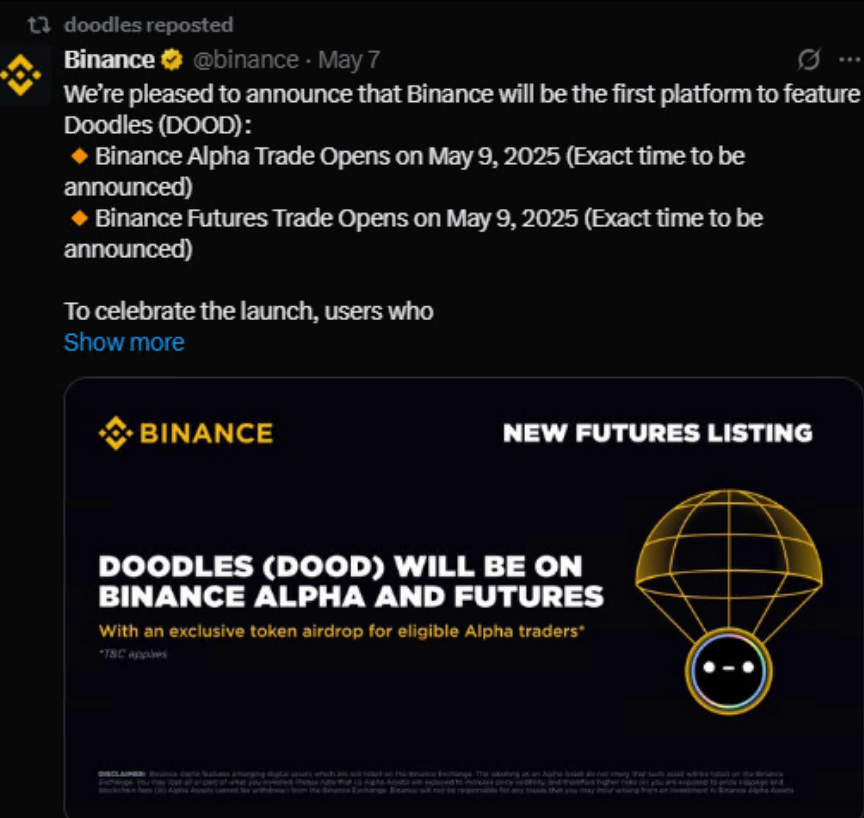Click the "NEW FUTURES LISTING" banner text
The image size is (864, 818).
[x=657, y=433]
